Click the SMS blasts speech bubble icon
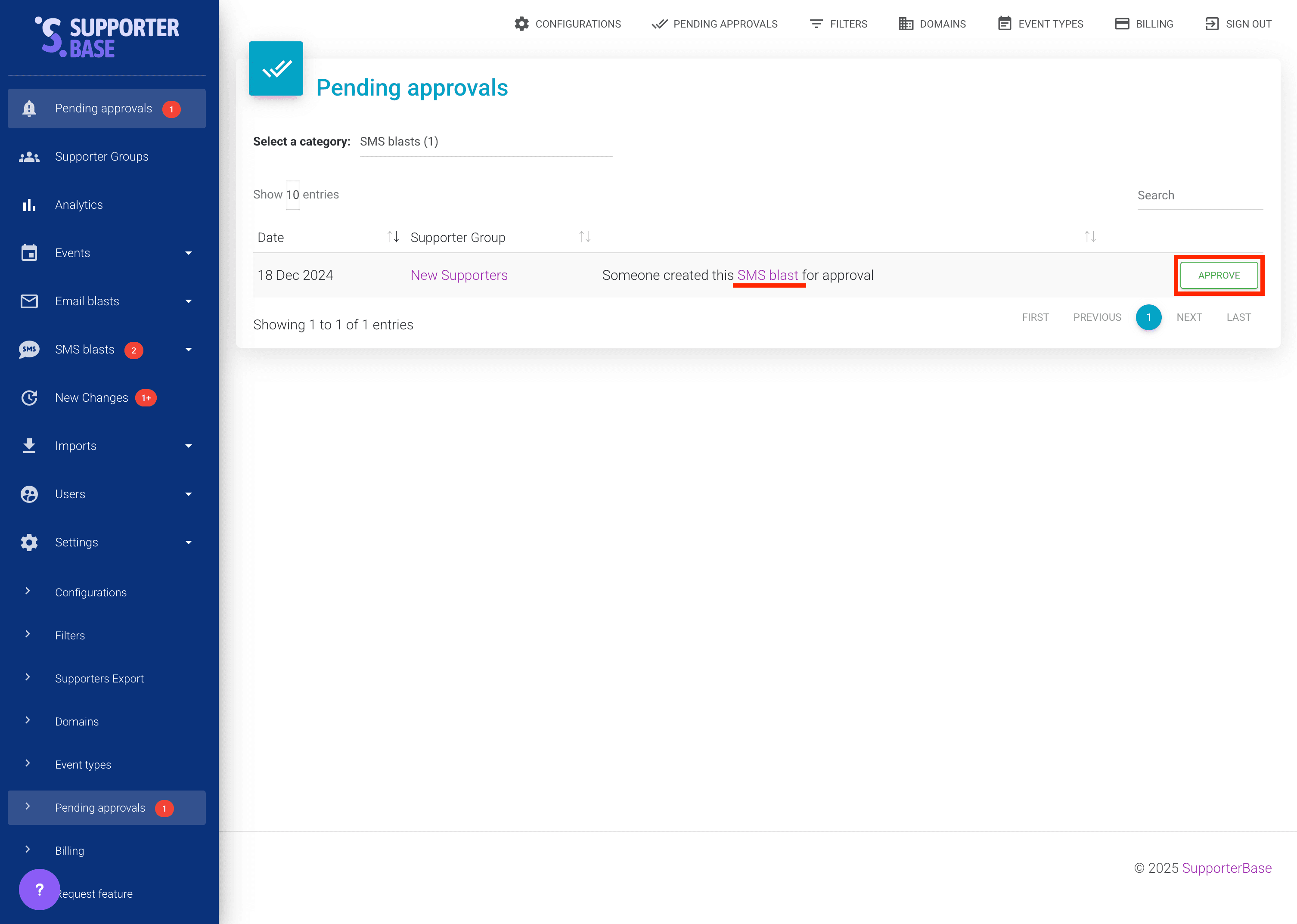The height and width of the screenshot is (924, 1297). [28, 349]
